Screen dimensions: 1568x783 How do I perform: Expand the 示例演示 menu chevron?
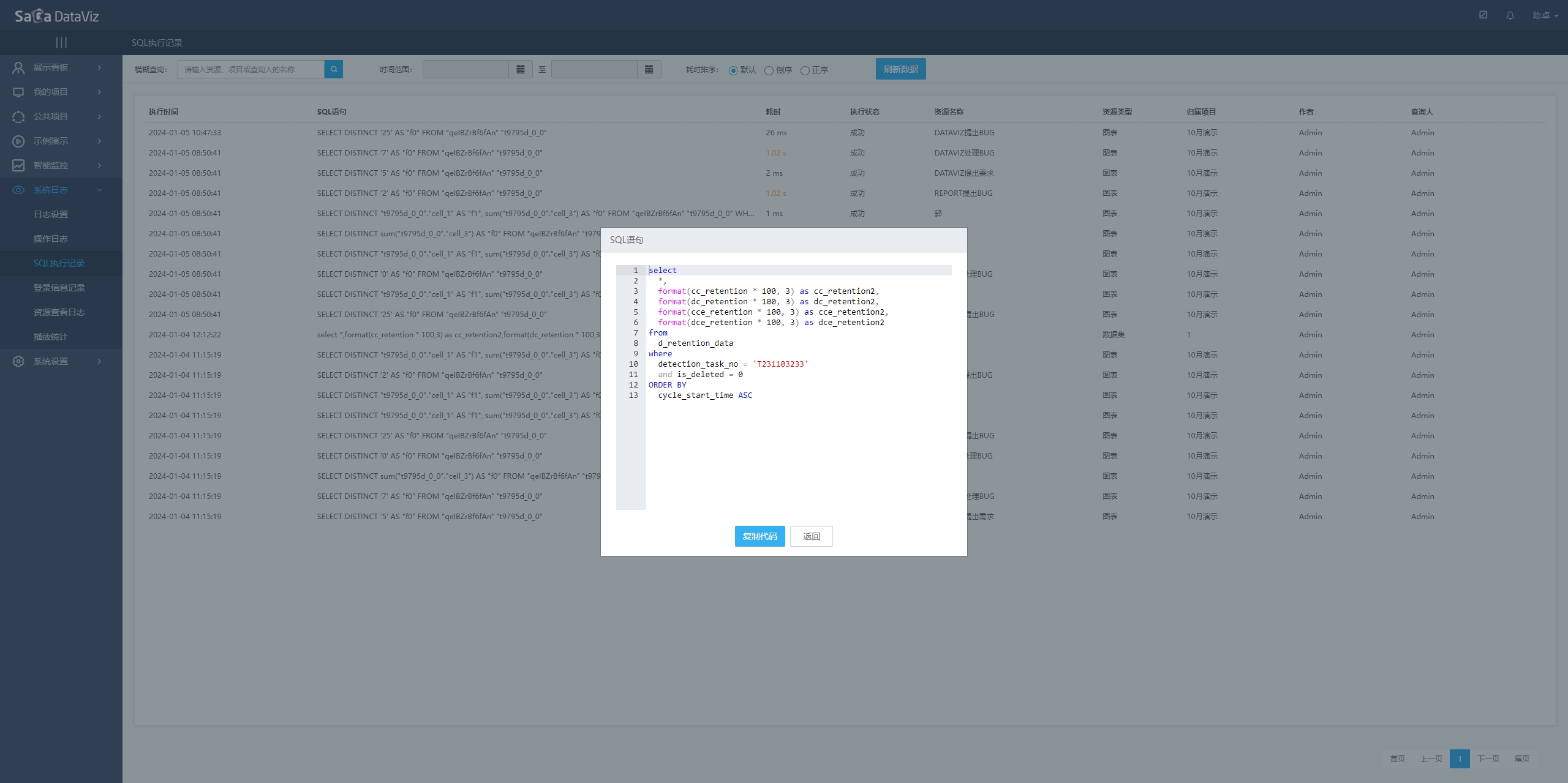click(x=99, y=141)
